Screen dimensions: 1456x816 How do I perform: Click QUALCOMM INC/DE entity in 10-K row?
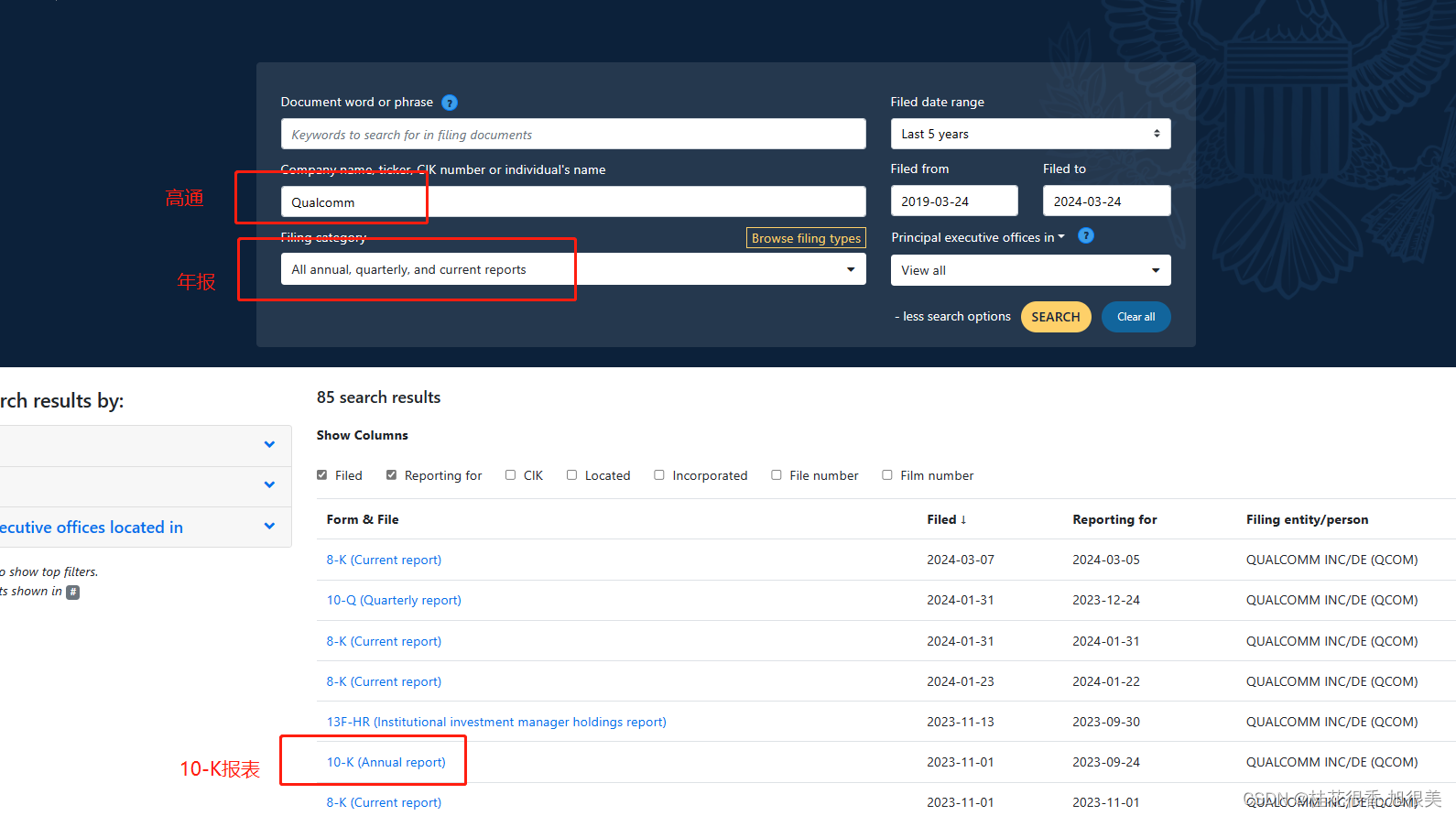(1331, 762)
